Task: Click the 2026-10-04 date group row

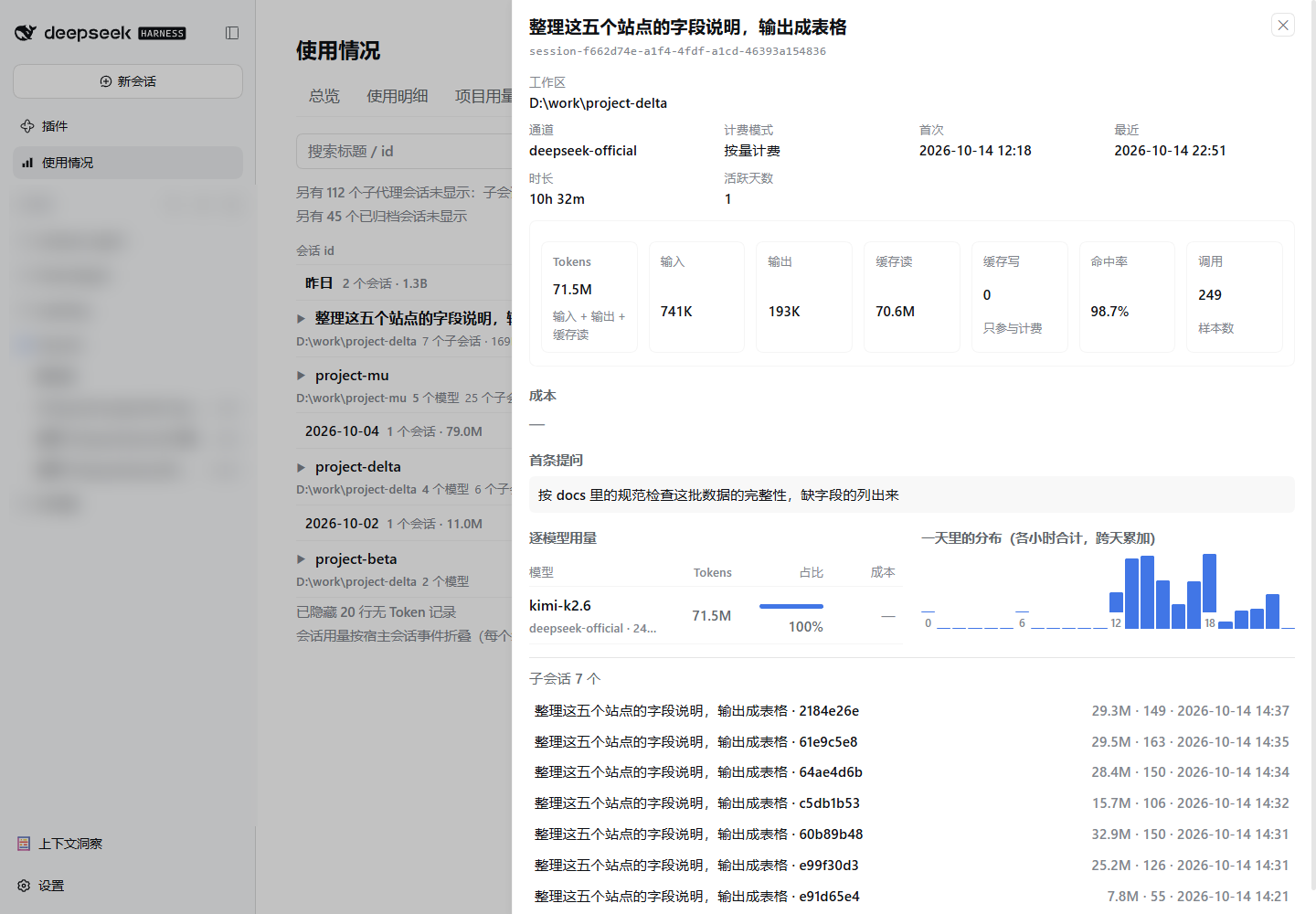Action: click(404, 431)
